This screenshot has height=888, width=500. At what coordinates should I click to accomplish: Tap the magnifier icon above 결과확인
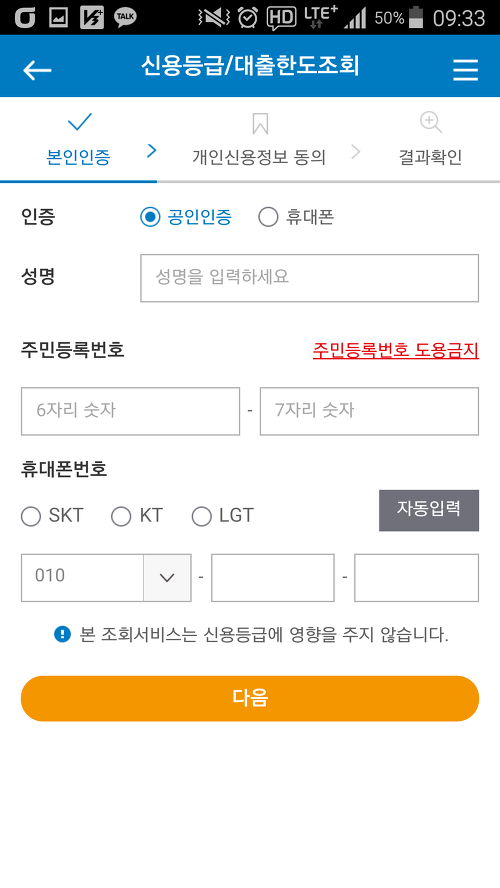click(x=430, y=122)
